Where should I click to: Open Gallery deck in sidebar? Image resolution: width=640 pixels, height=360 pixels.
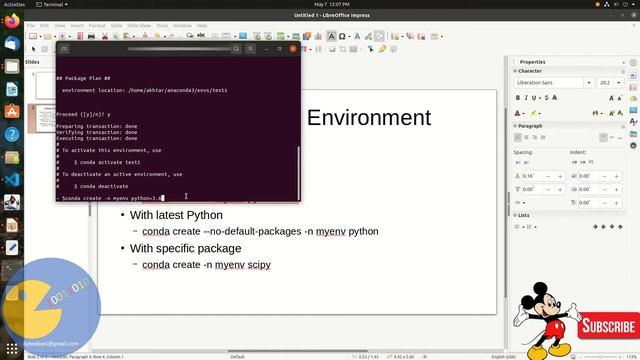tap(633, 133)
